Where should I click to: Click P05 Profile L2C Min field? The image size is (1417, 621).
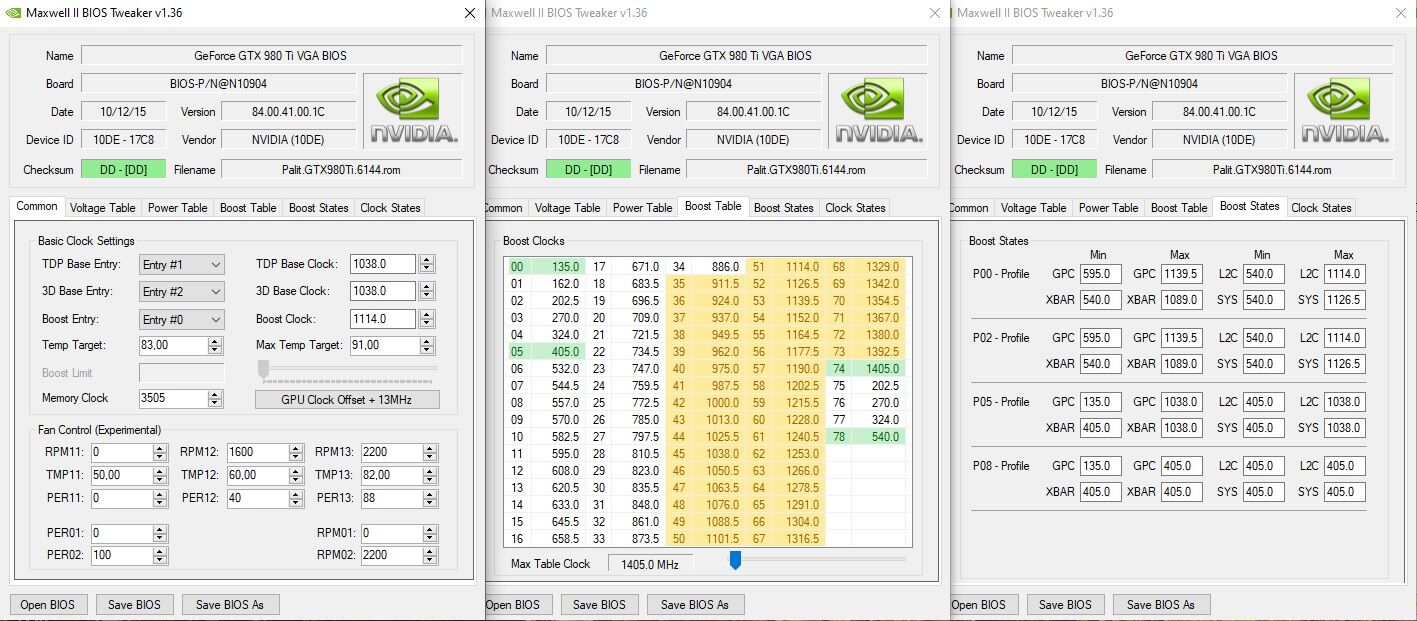pyautogui.click(x=1263, y=402)
